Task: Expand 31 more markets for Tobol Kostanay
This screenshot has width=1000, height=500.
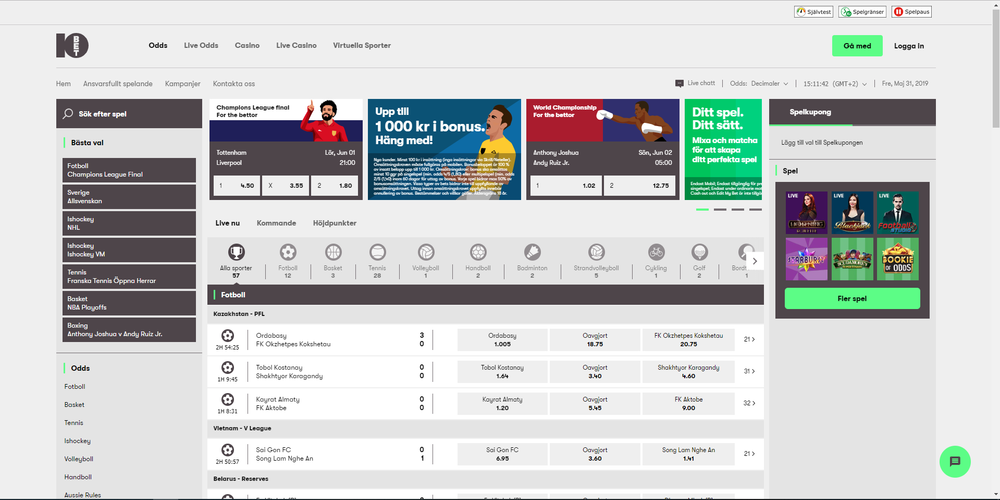Action: point(749,371)
